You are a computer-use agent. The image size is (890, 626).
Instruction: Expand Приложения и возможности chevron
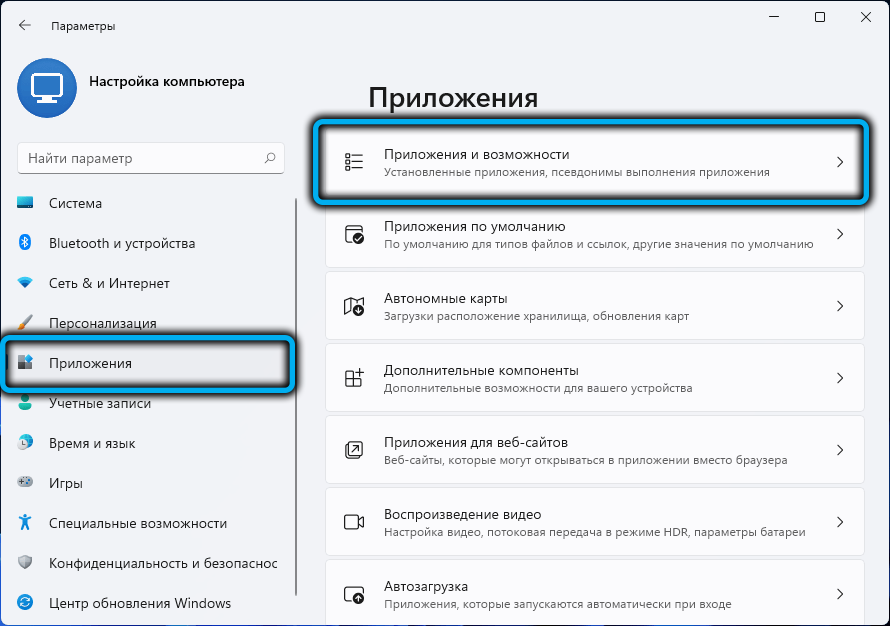coord(840,162)
